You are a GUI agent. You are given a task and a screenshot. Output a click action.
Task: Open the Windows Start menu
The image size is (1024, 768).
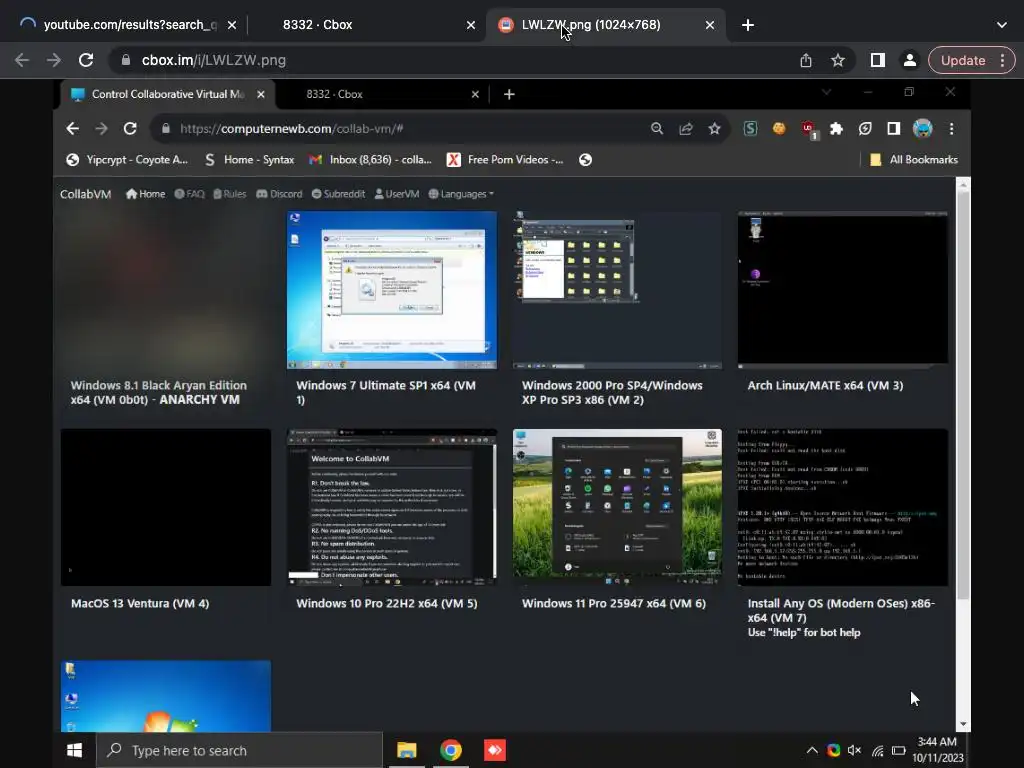coord(74,750)
